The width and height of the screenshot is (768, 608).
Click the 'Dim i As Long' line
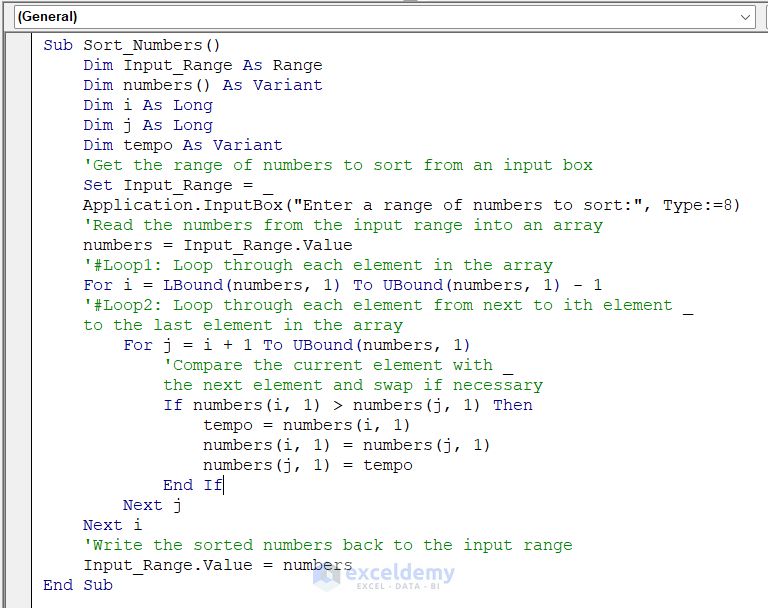tap(148, 105)
